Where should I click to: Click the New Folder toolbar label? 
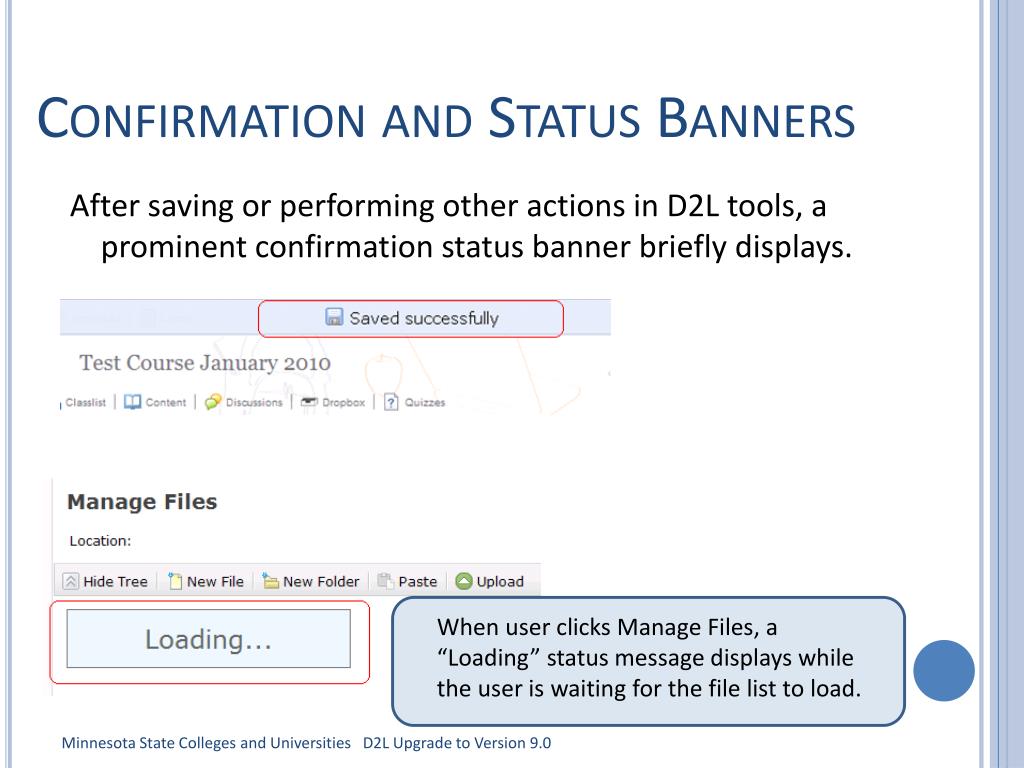tap(321, 581)
